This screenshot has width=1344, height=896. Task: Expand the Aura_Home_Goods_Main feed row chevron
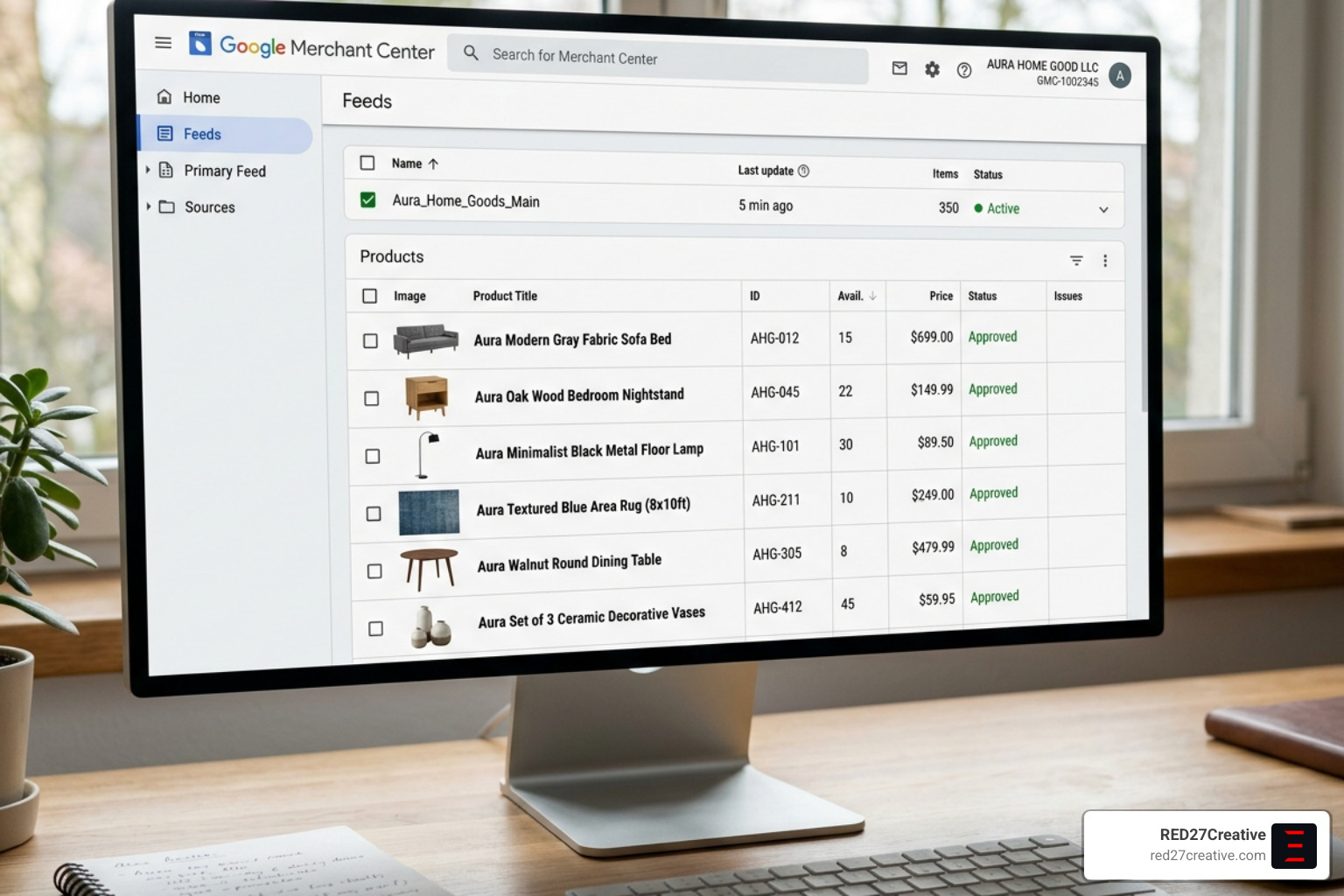(1103, 210)
